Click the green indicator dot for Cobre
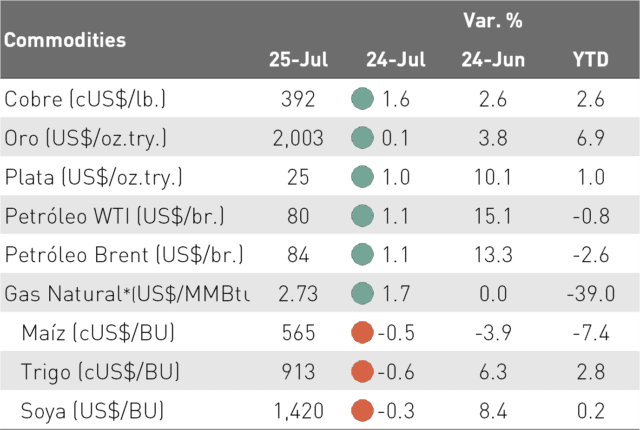 (362, 99)
